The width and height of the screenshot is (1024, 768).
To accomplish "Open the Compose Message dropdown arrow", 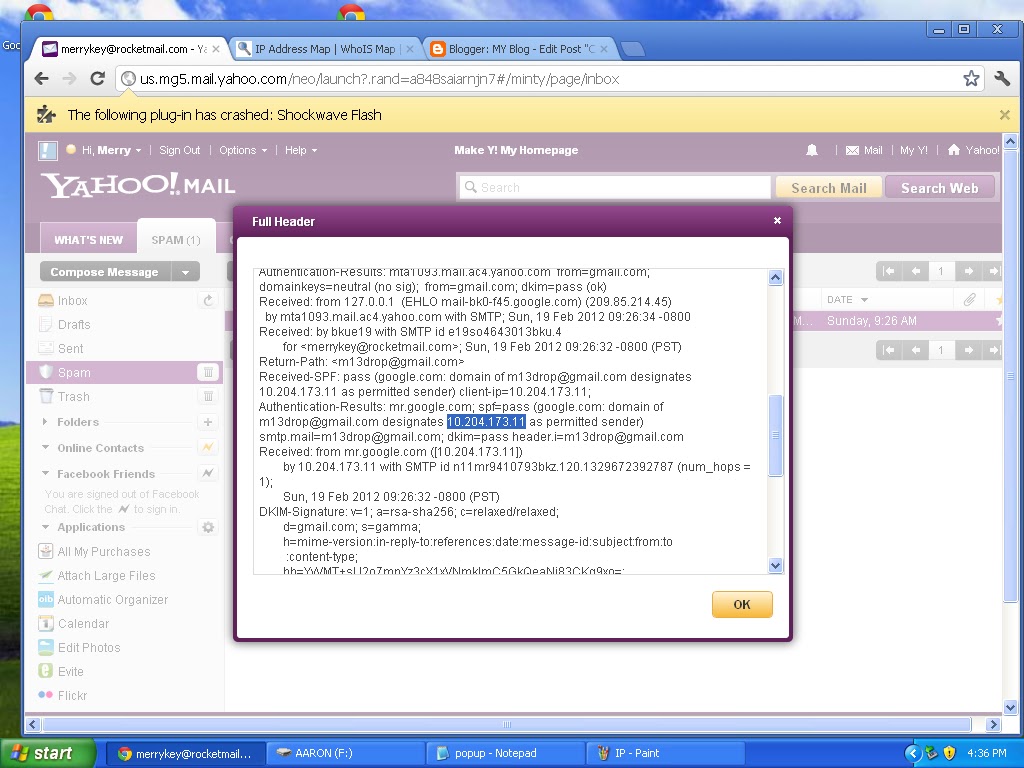I will click(x=185, y=272).
